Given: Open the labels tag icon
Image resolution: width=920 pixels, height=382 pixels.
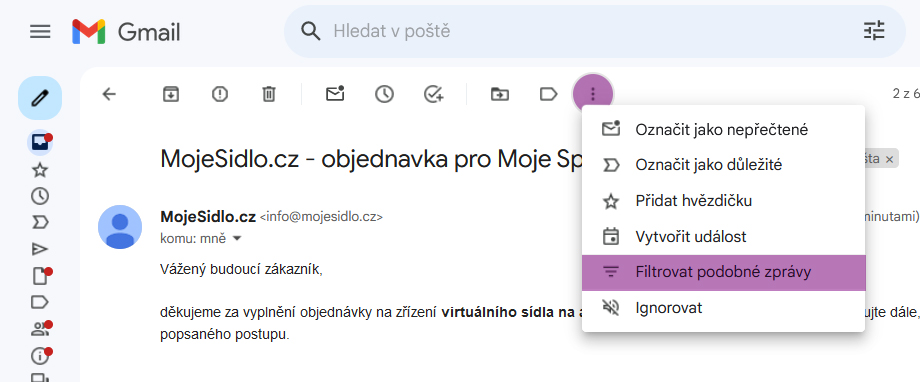Looking at the screenshot, I should pos(549,94).
